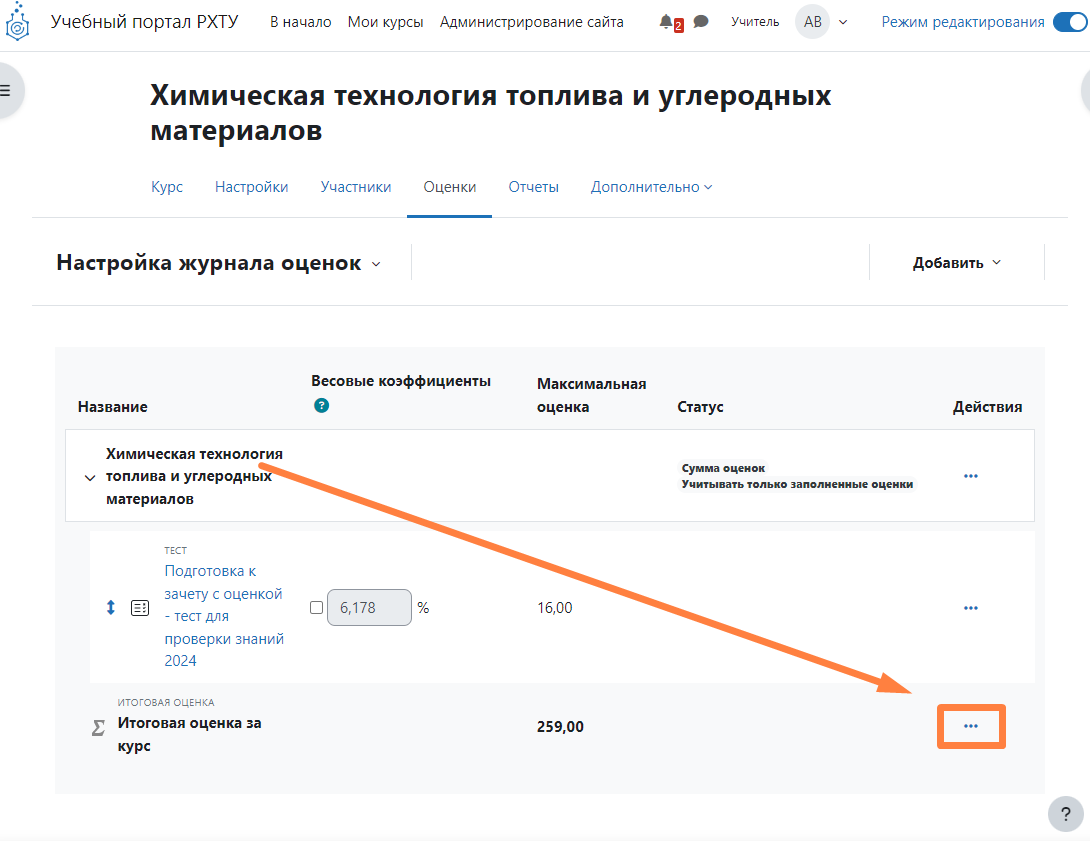The width and height of the screenshot is (1090, 841).
Task: Open the Дополнительно tab menu
Action: click(651, 187)
